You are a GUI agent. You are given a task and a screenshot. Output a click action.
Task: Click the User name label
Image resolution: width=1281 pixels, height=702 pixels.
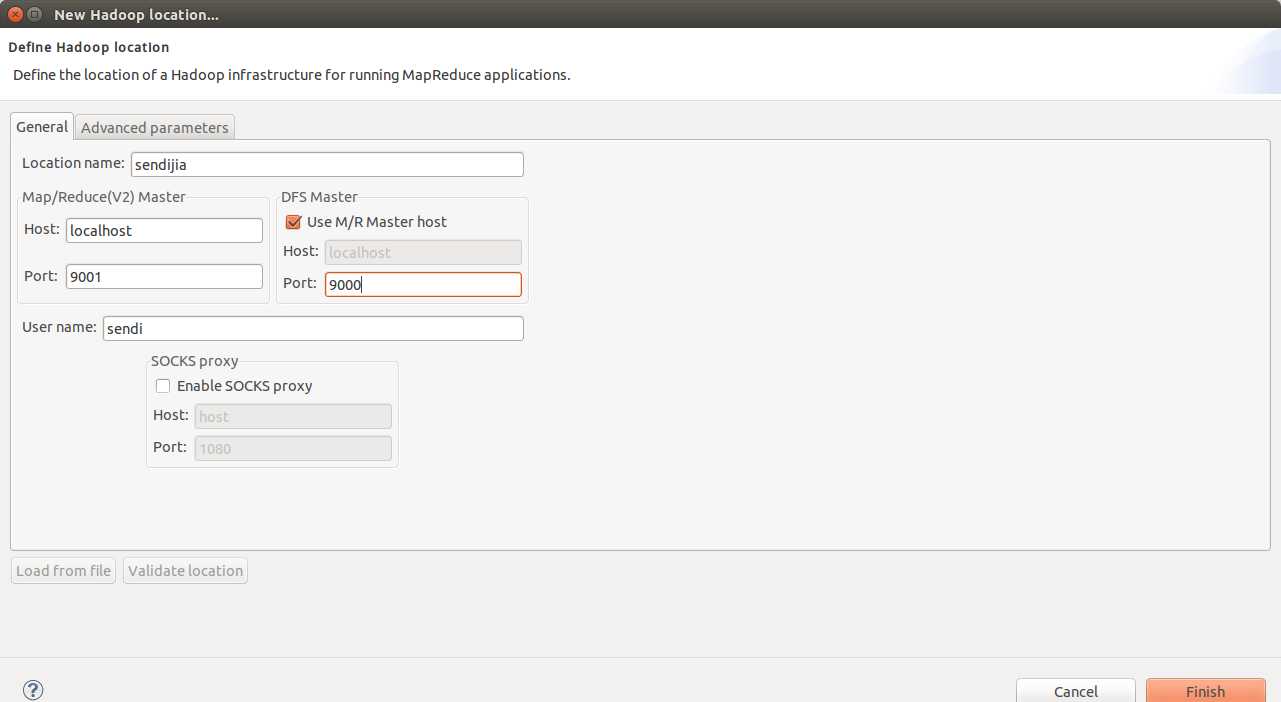pyautogui.click(x=59, y=327)
